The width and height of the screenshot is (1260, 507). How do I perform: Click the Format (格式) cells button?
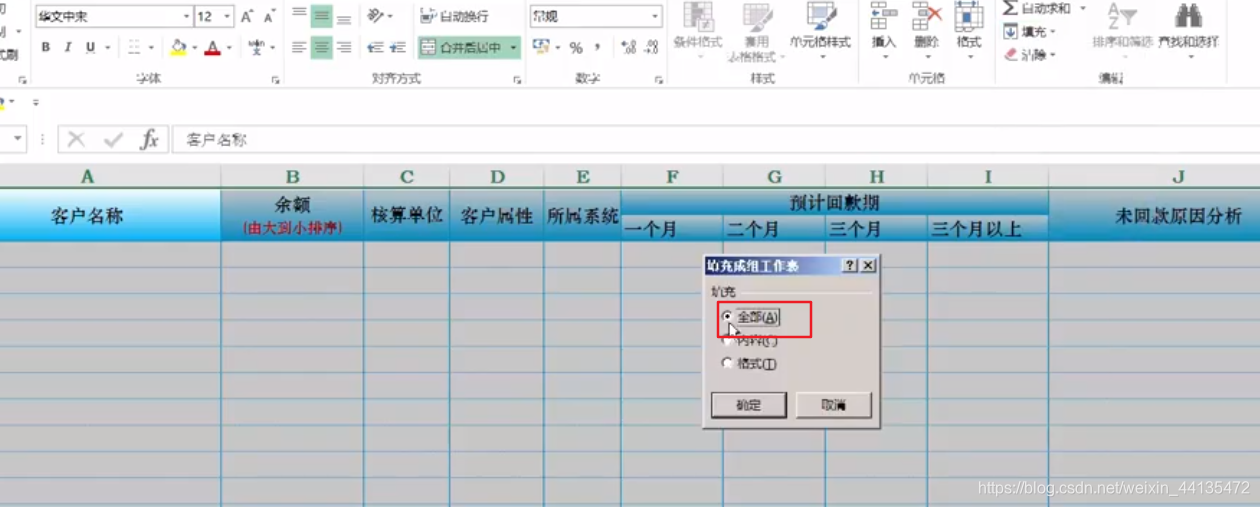[969, 30]
